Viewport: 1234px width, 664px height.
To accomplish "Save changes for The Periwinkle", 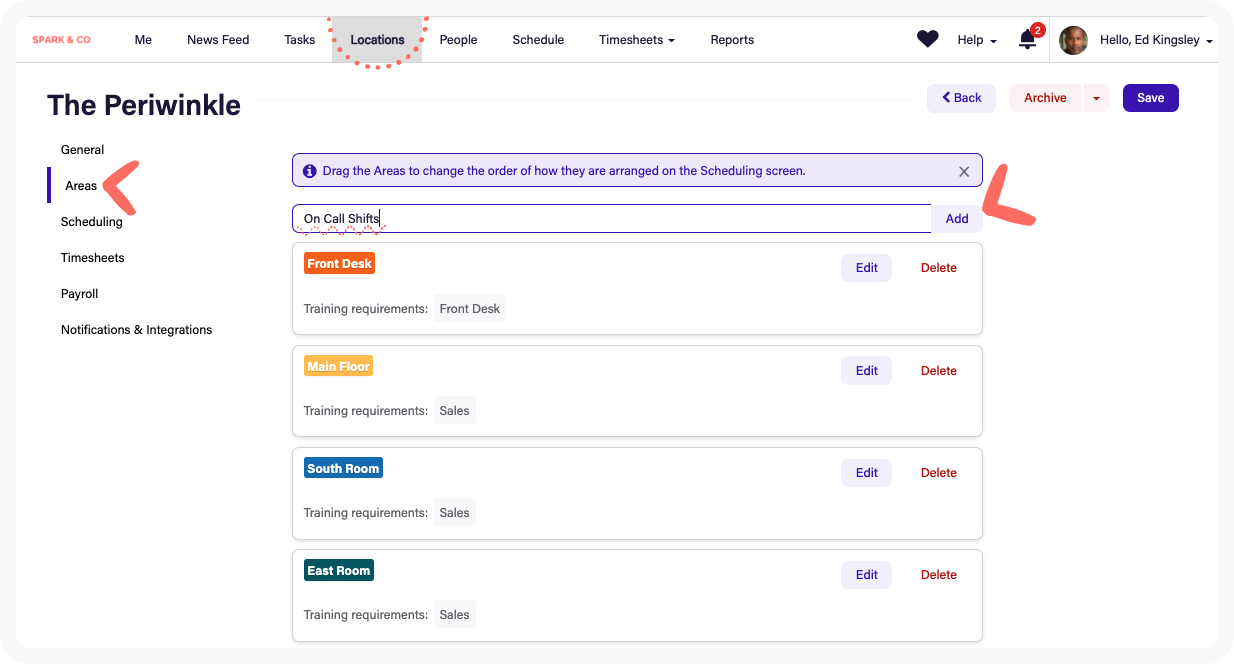I will point(1150,98).
